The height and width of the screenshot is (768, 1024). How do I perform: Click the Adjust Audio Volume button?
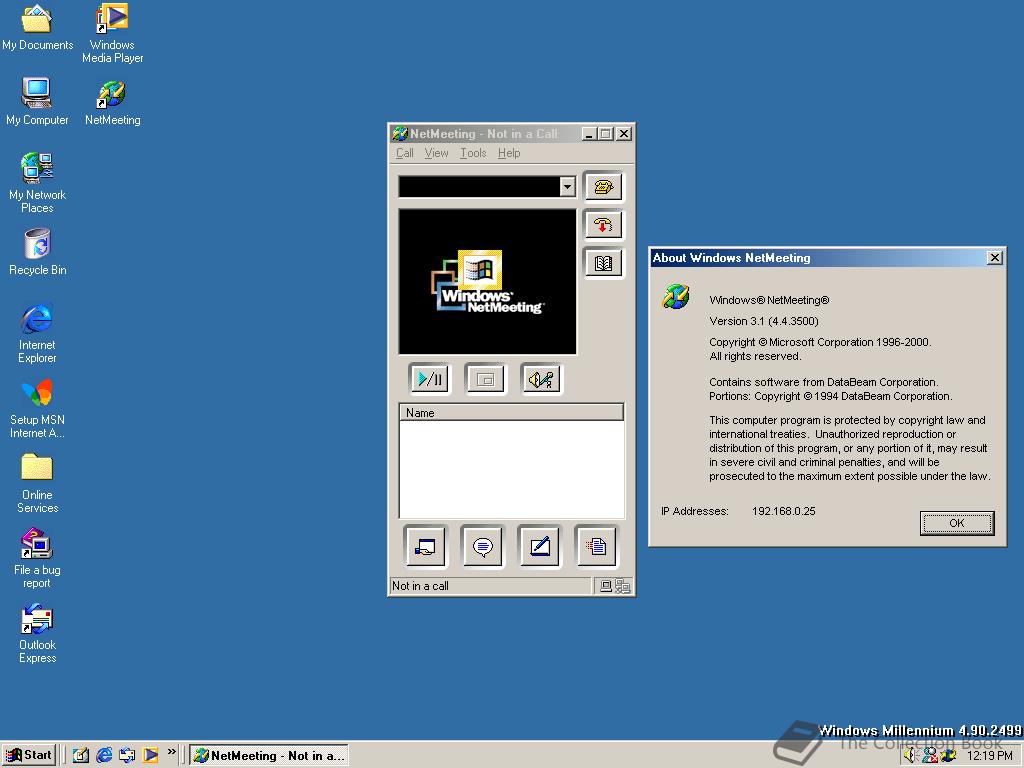coord(541,379)
